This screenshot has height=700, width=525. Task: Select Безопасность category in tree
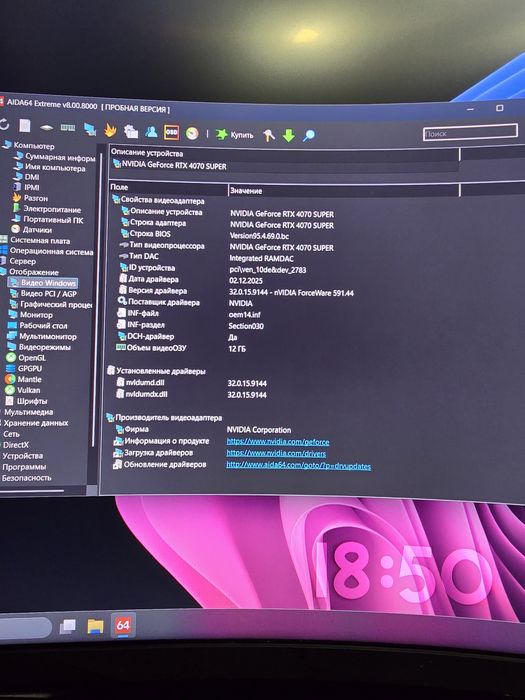[x=26, y=478]
